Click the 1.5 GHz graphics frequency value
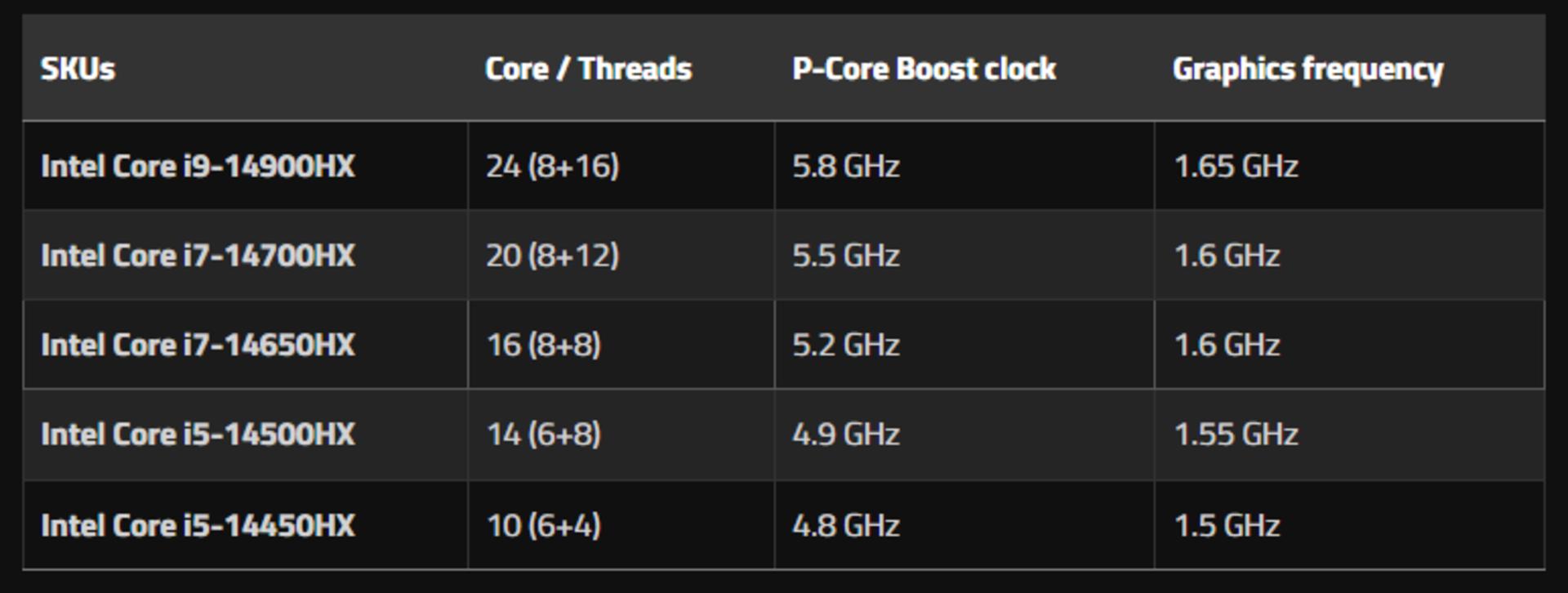The width and height of the screenshot is (1568, 593). (x=1227, y=524)
